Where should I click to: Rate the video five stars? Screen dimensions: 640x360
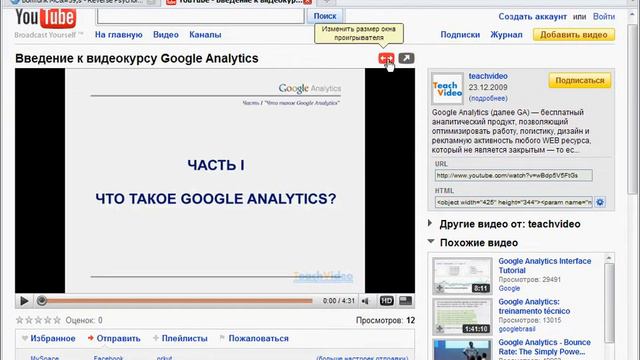tap(57, 320)
